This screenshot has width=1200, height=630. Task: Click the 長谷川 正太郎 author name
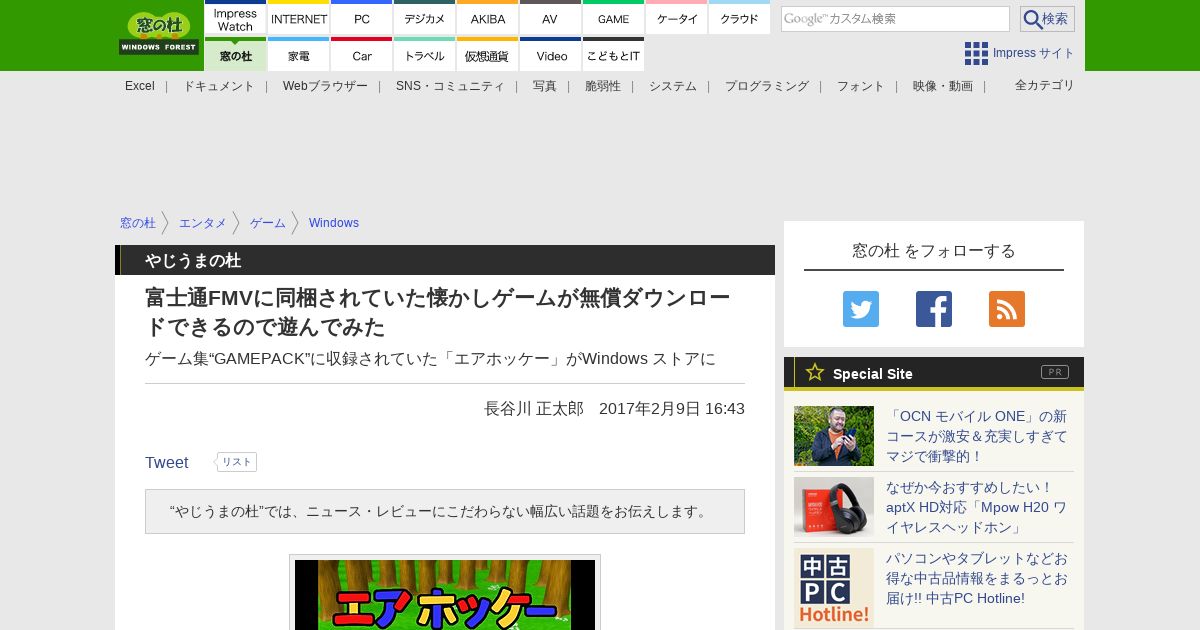point(534,409)
